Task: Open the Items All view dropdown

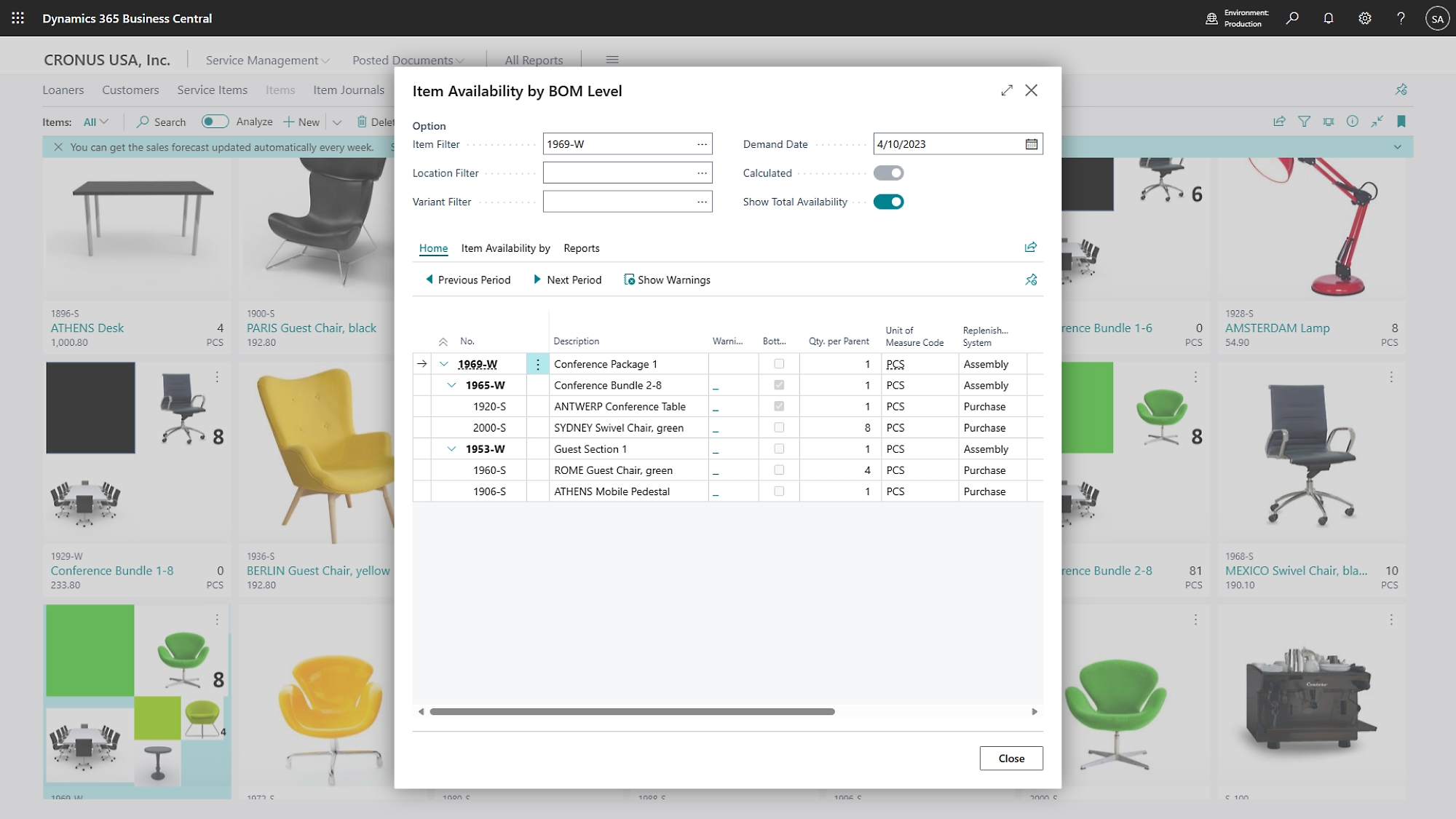Action: coord(96,122)
